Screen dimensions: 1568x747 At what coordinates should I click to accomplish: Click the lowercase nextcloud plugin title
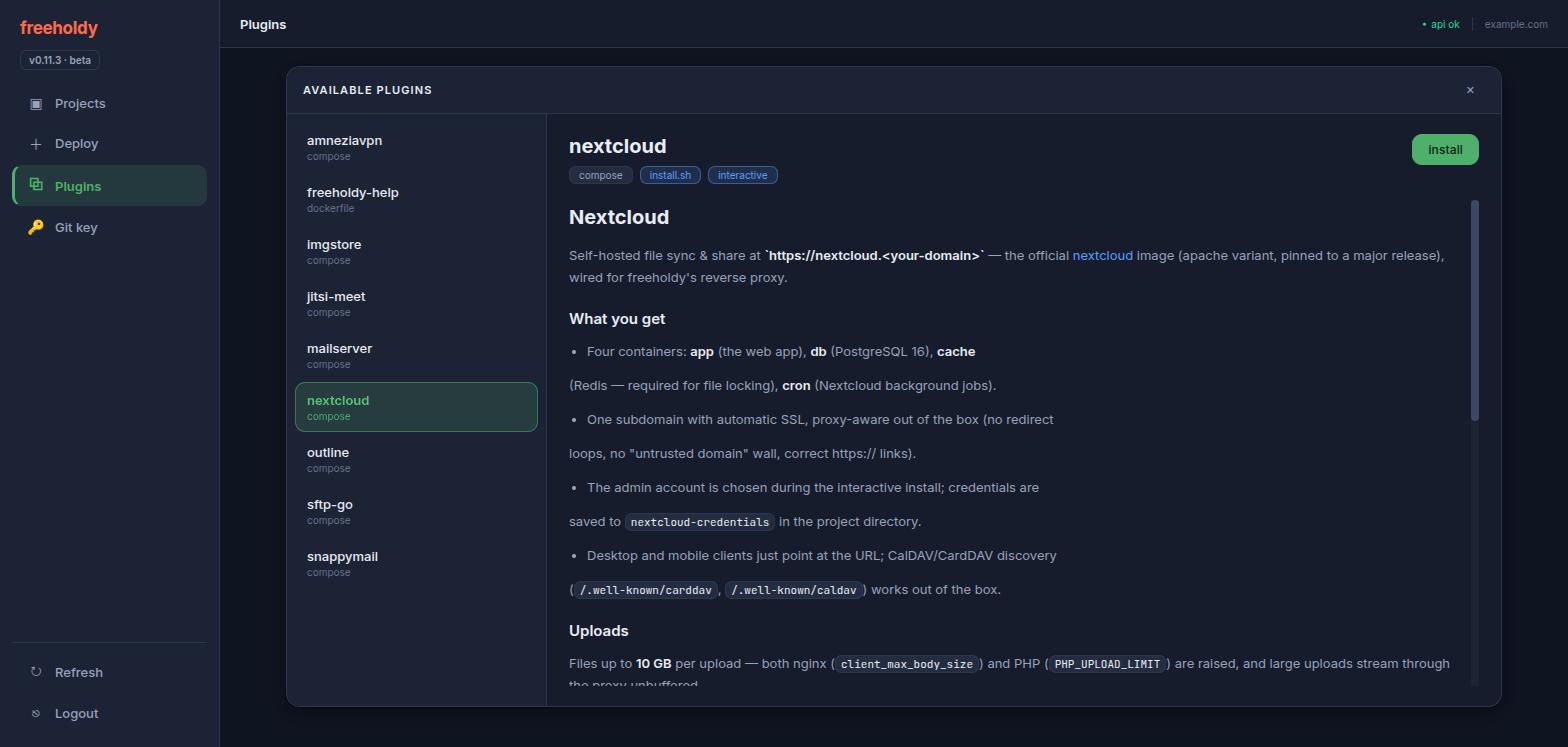pyautogui.click(x=618, y=146)
